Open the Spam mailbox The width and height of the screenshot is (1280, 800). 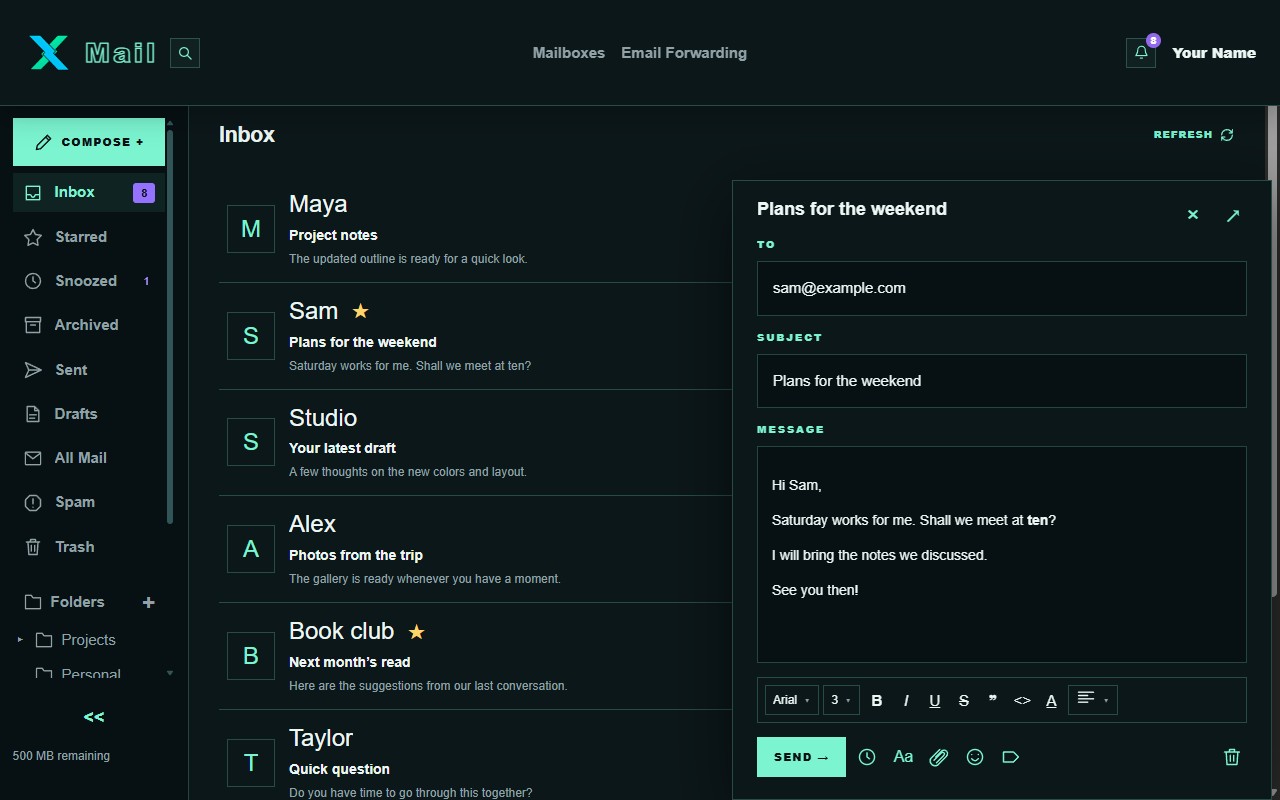tap(89, 502)
